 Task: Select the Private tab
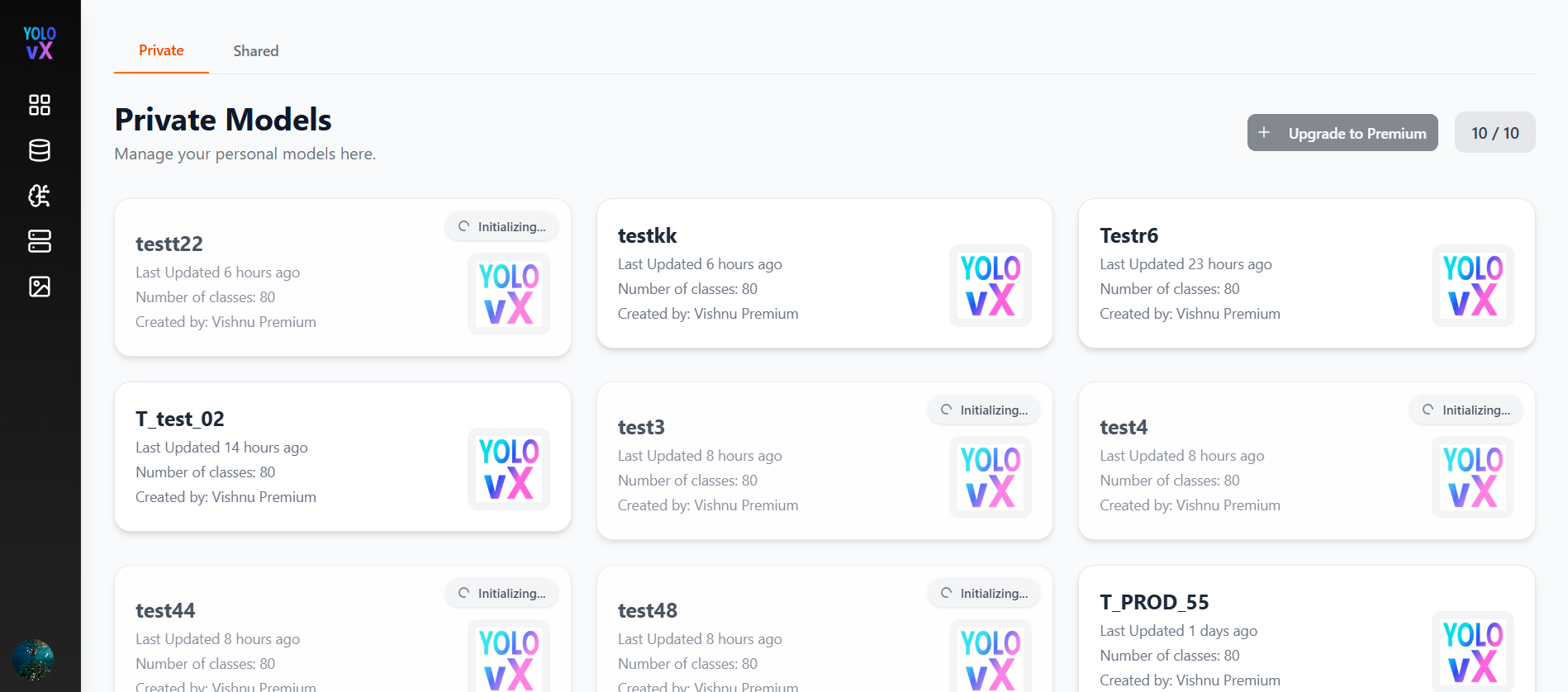(x=161, y=50)
